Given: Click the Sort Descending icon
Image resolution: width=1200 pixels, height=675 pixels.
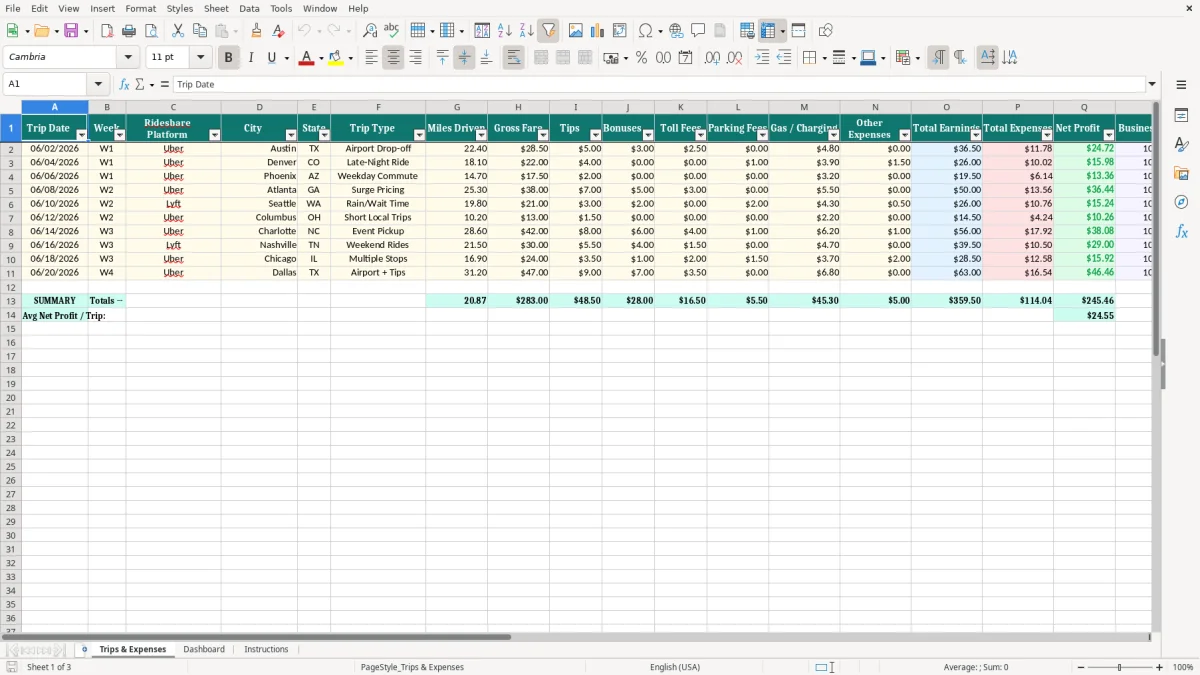Looking at the screenshot, I should click(526, 31).
